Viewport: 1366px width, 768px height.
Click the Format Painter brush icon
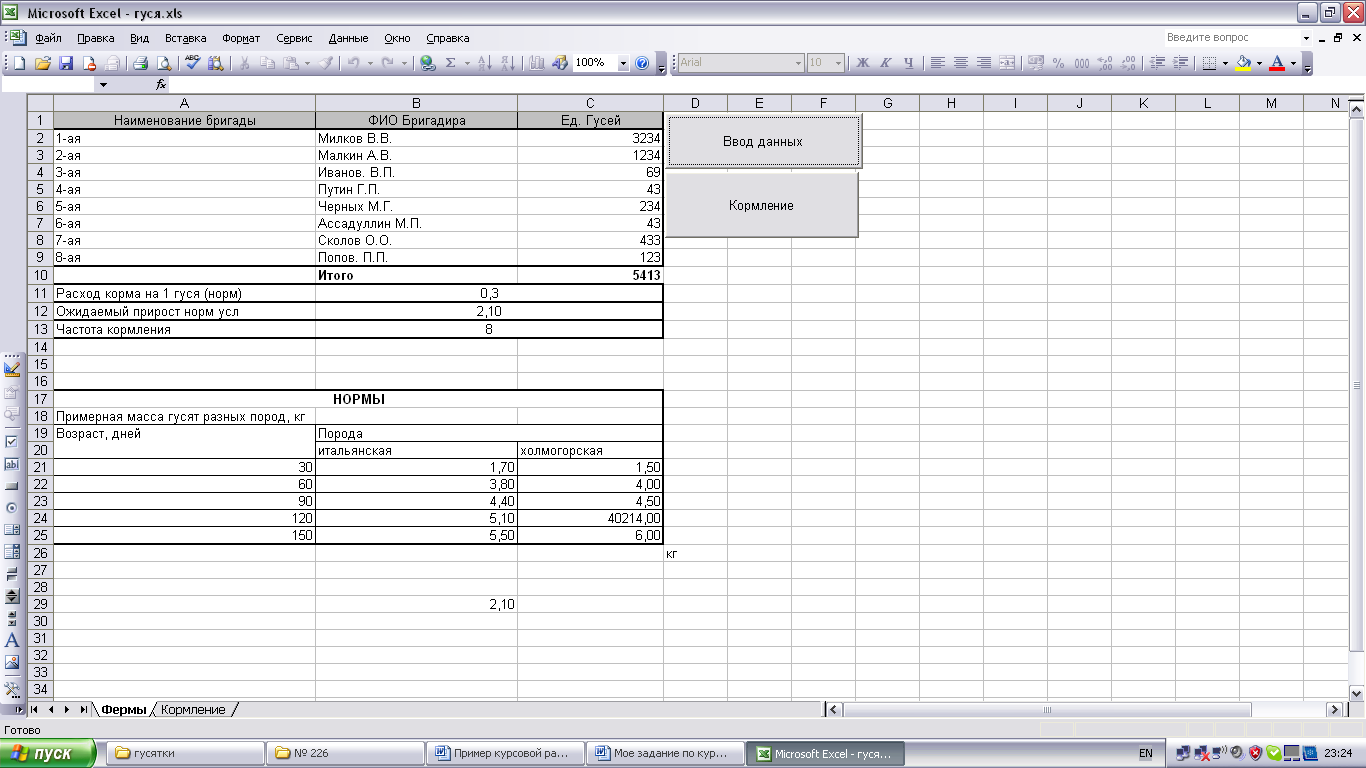326,63
